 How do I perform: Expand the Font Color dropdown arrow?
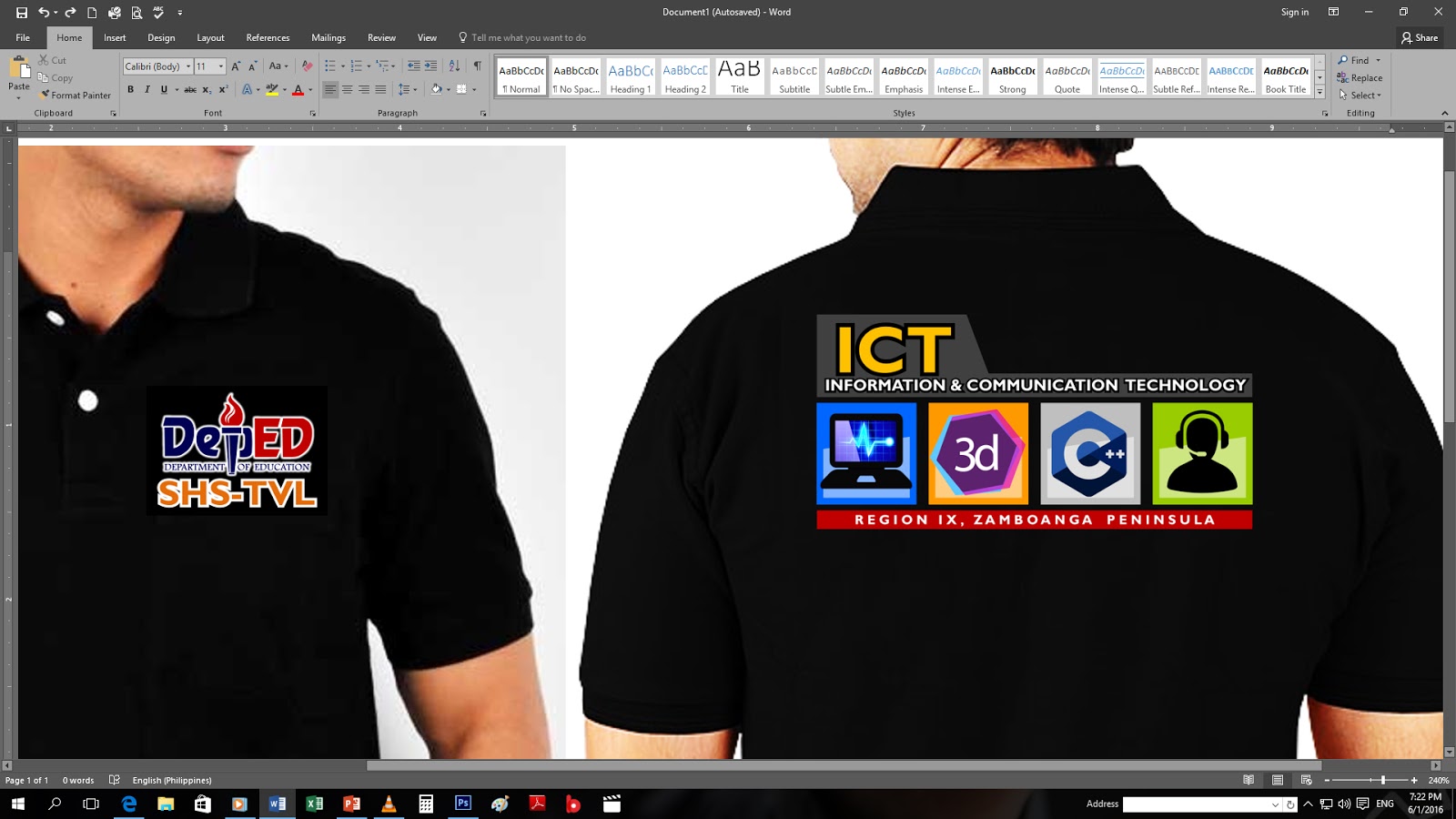310,89
